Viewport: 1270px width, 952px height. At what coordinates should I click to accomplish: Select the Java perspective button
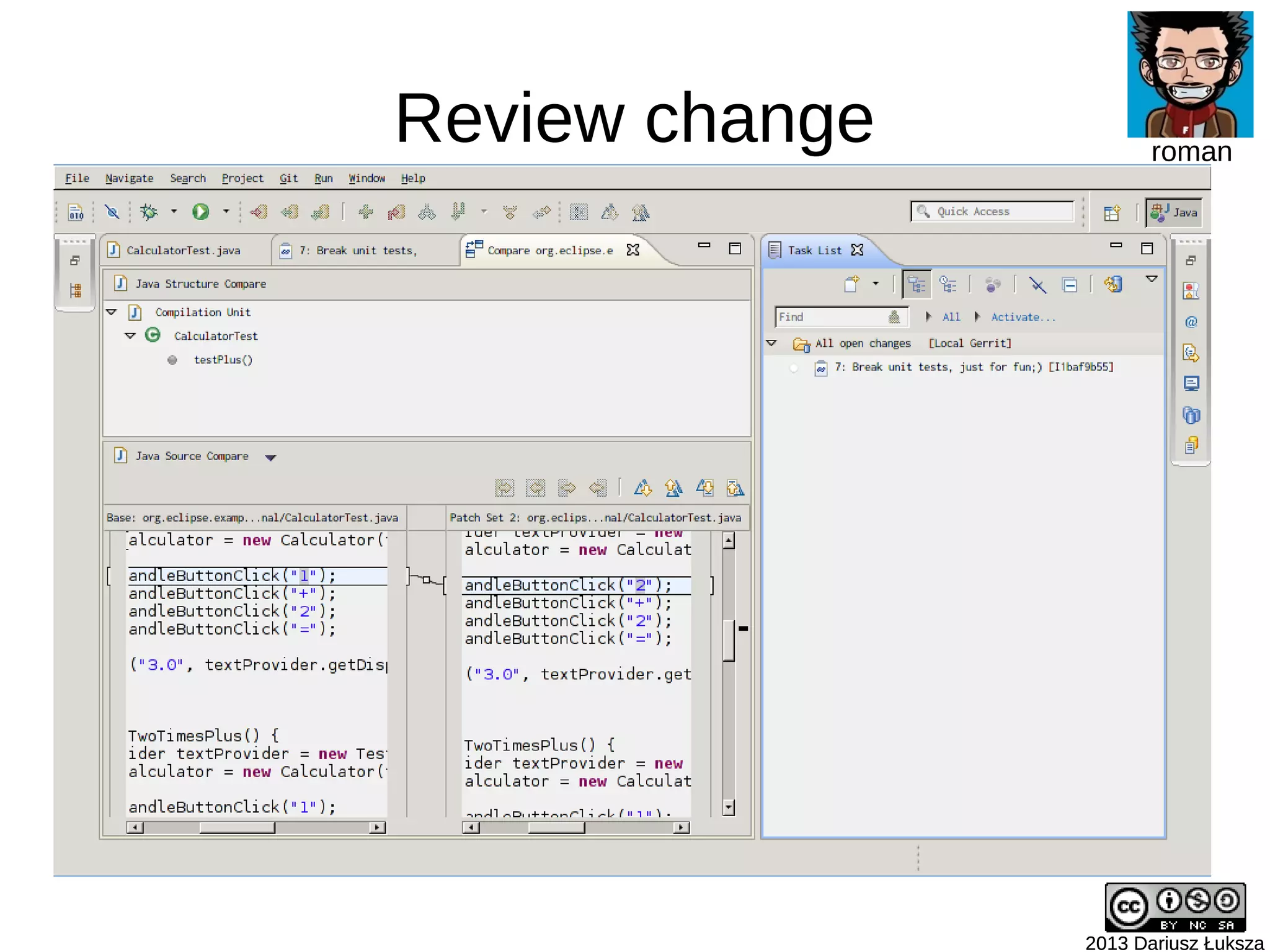click(x=1174, y=213)
